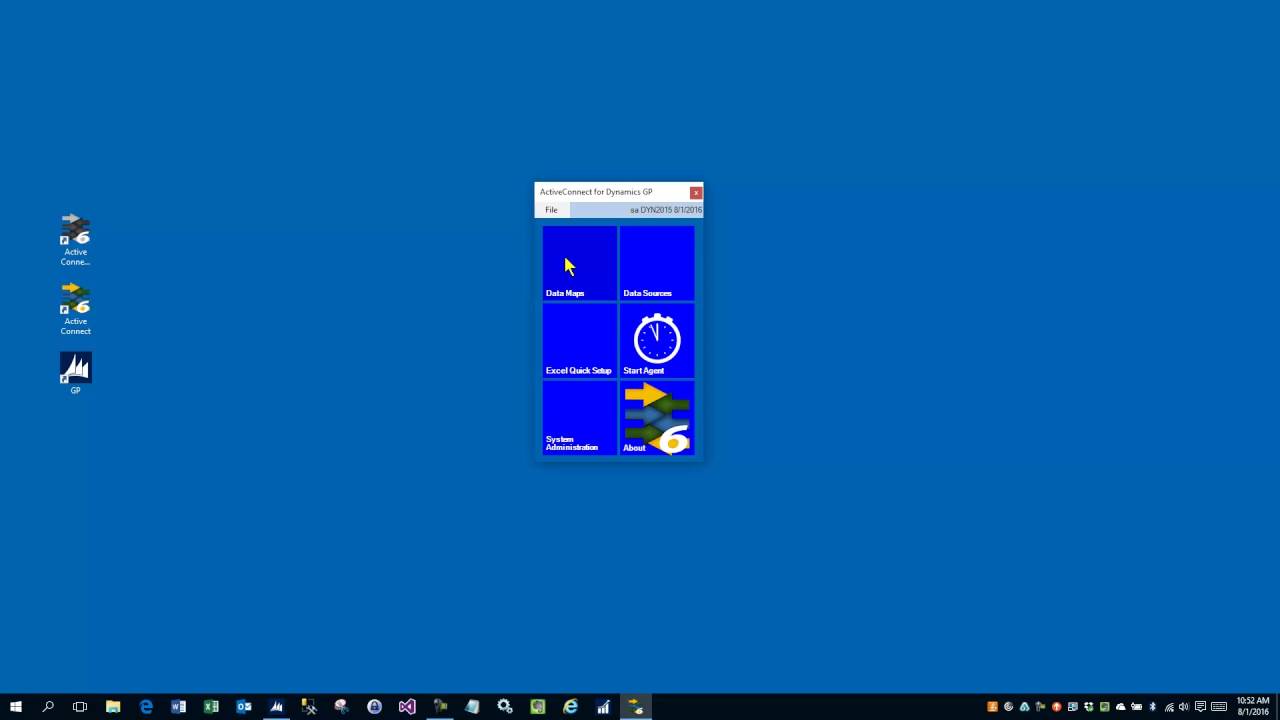Open File Explorer from the taskbar
The height and width of the screenshot is (720, 1280).
point(113,707)
